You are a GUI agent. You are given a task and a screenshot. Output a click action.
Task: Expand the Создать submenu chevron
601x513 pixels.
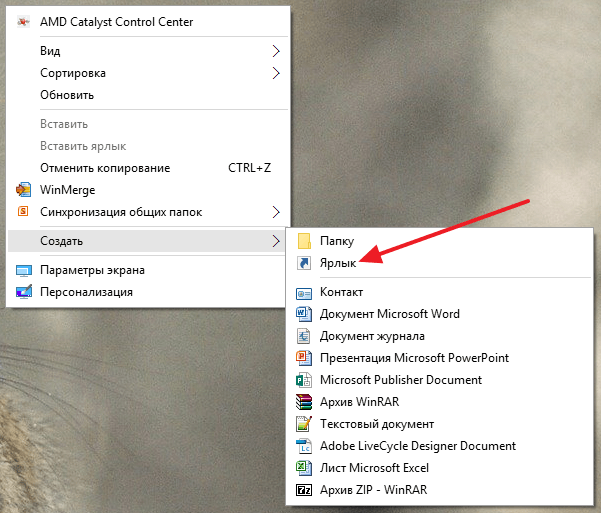276,241
